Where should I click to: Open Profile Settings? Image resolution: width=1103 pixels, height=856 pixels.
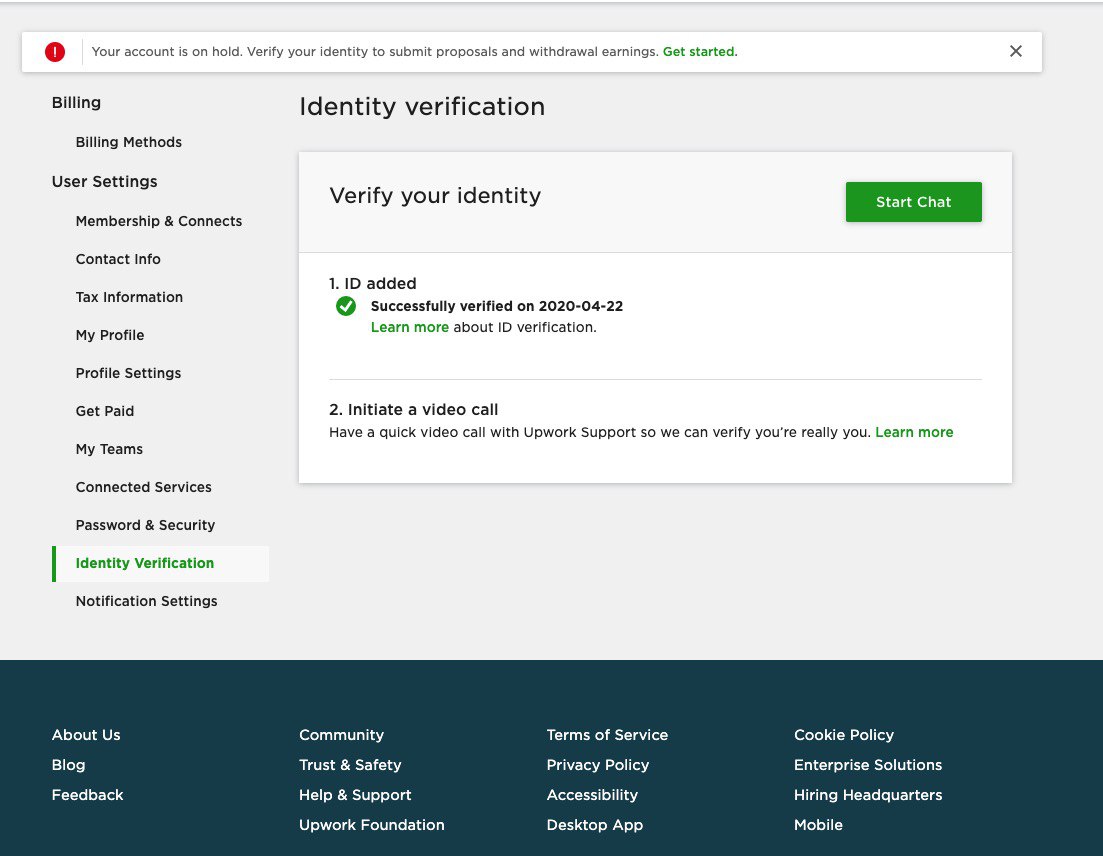(x=129, y=373)
